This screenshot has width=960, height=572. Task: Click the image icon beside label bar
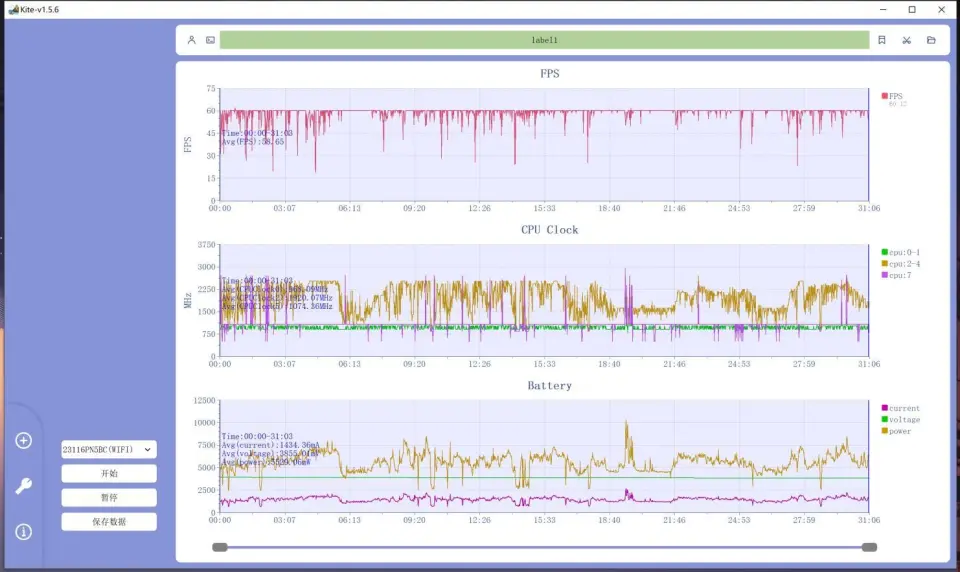pyautogui.click(x=210, y=40)
